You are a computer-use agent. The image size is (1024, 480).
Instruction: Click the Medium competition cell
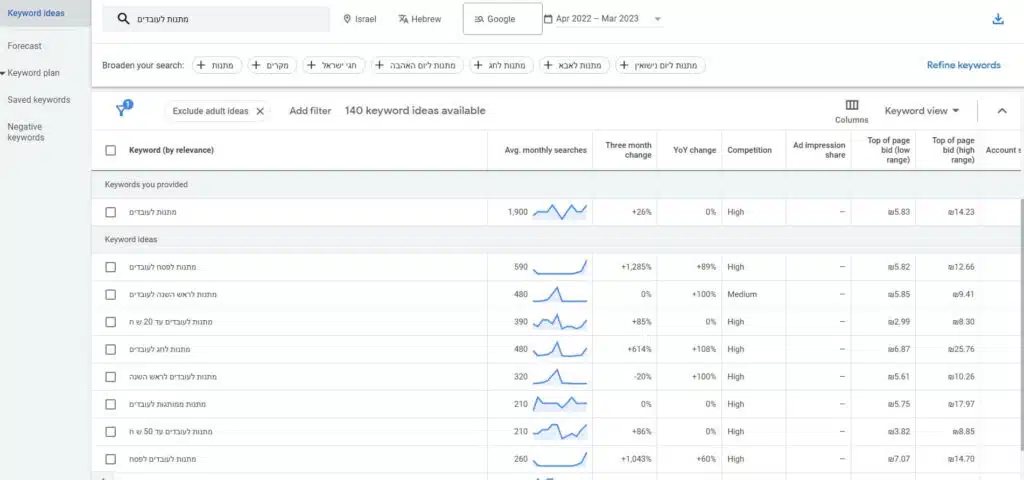742,295
